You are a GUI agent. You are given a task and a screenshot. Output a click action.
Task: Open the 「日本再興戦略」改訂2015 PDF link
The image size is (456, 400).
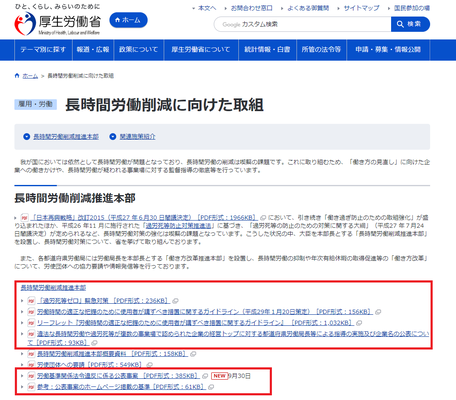coord(144,218)
